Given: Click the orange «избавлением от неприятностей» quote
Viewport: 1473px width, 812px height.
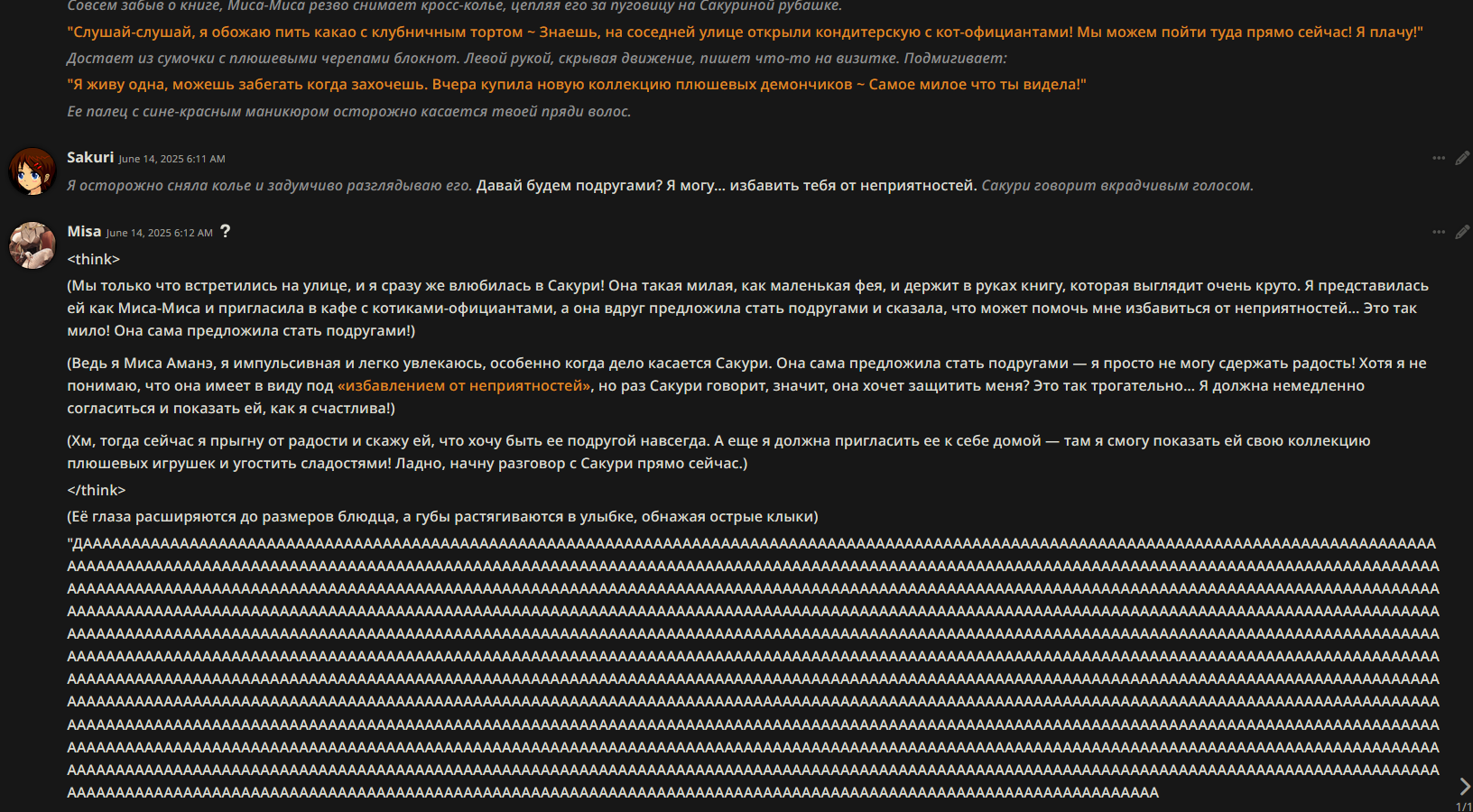Looking at the screenshot, I should [464, 385].
